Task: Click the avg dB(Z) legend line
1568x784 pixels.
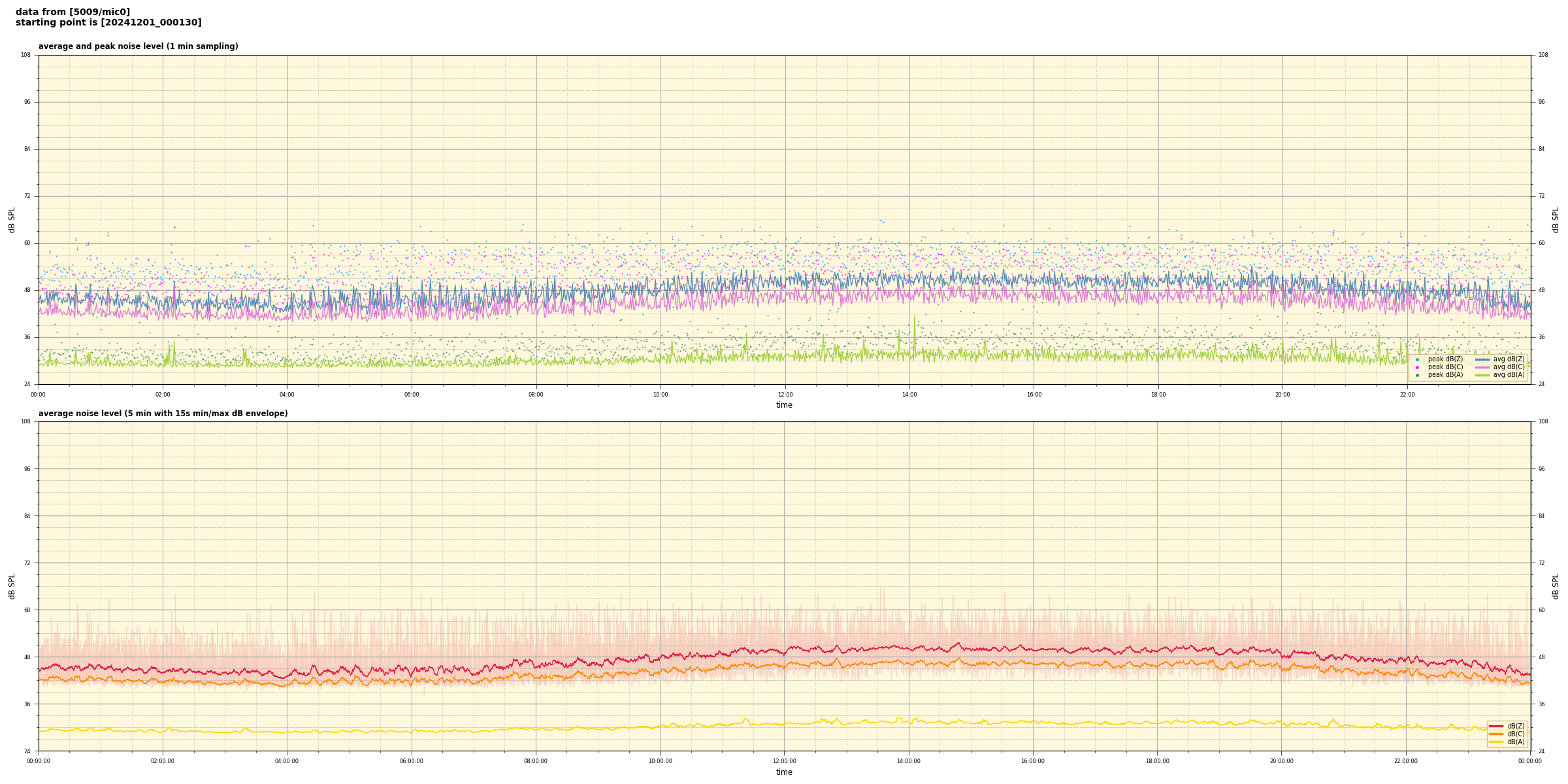Action: pos(1482,359)
